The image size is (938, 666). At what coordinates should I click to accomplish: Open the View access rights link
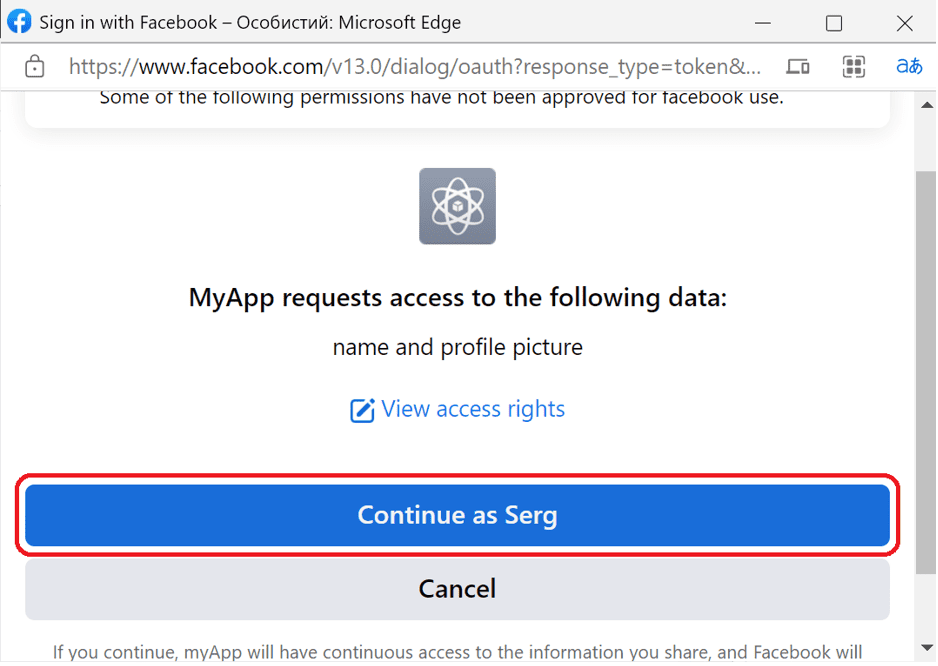473,409
